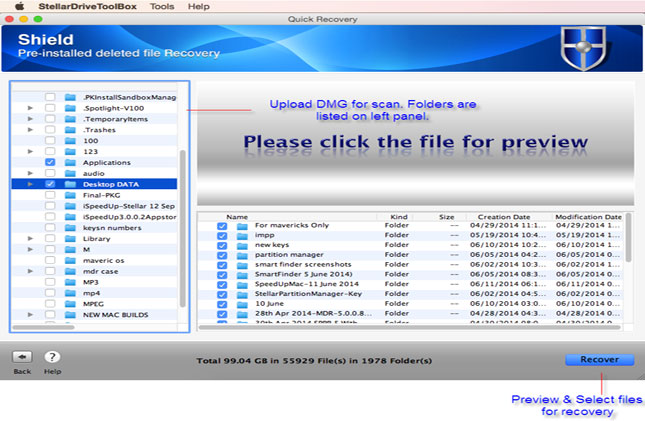Screen dimensions: 645x421
Task: Click the file list horizontal scrollbar
Action: click(x=410, y=328)
